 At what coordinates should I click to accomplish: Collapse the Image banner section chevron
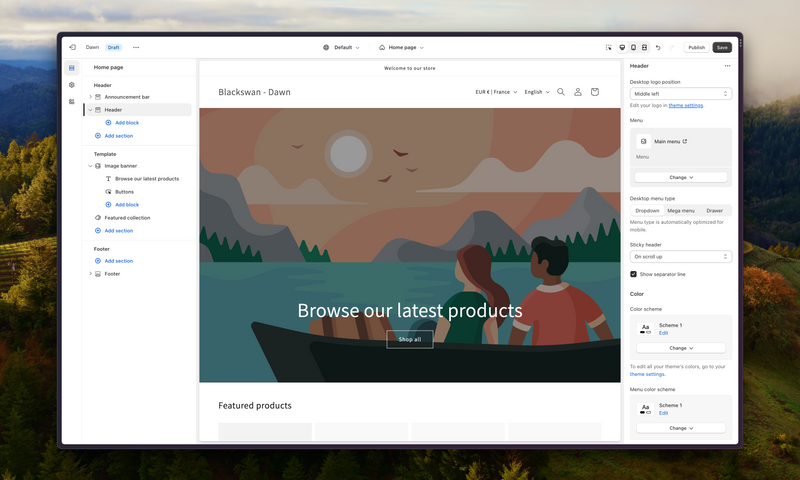point(90,166)
